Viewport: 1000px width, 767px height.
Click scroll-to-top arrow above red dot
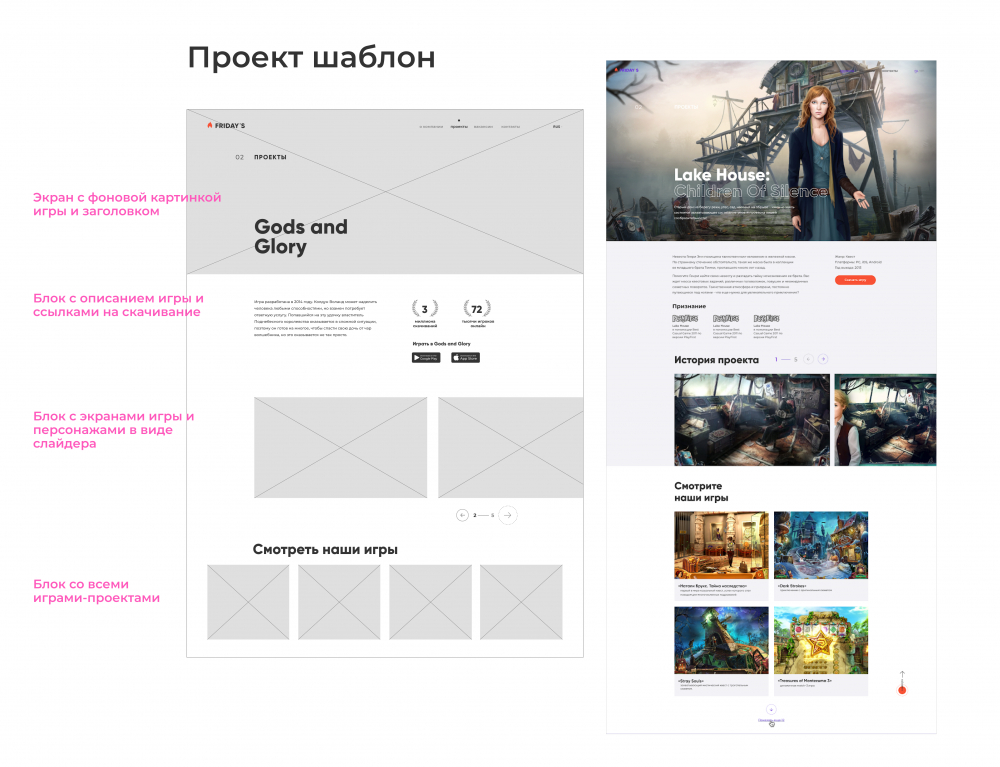(x=902, y=675)
